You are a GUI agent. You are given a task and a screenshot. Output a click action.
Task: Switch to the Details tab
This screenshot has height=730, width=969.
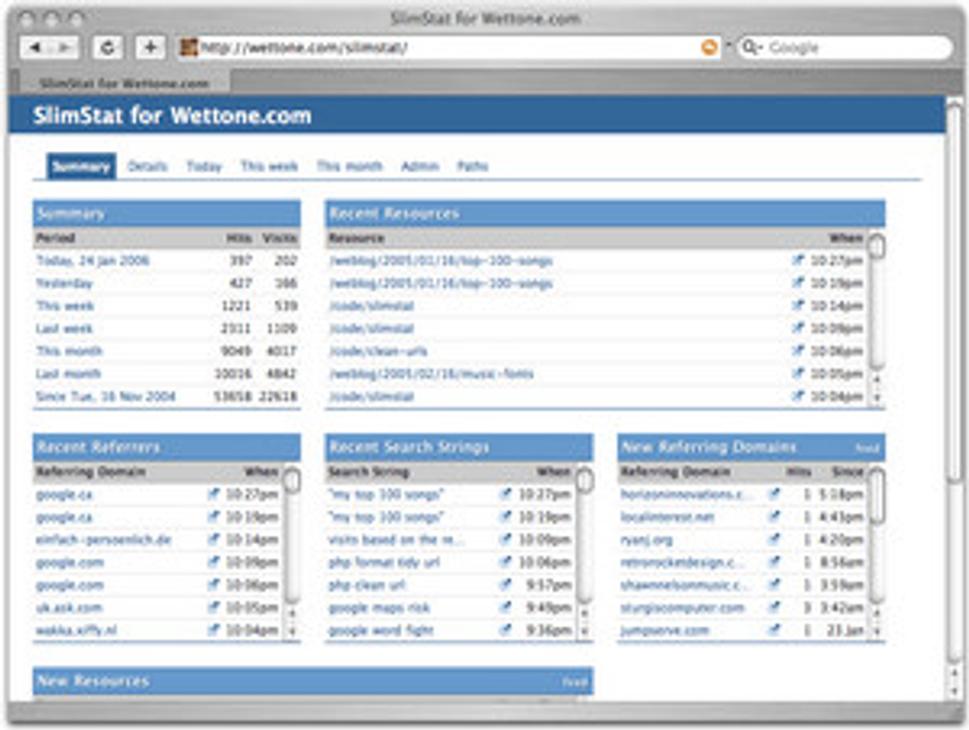tap(147, 166)
